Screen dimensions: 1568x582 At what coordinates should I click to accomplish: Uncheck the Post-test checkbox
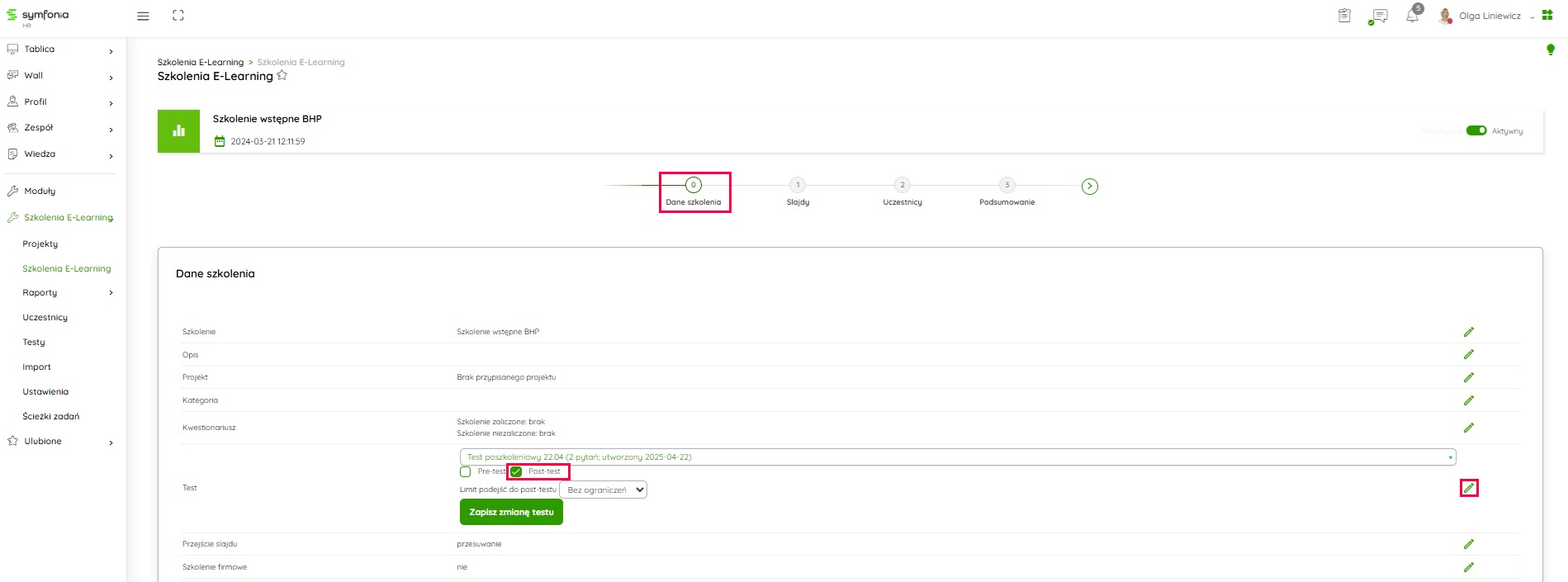click(516, 472)
